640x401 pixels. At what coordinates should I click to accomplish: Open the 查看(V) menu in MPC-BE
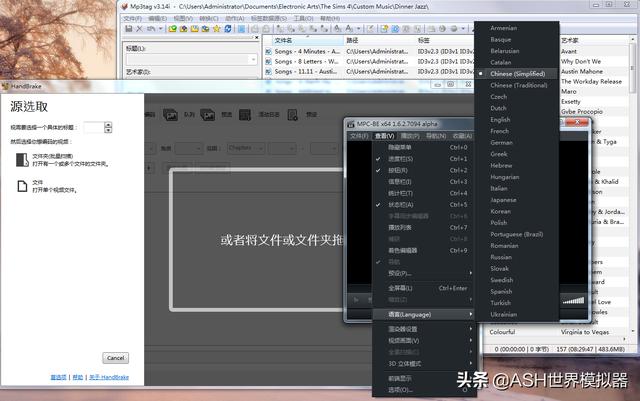(386, 135)
